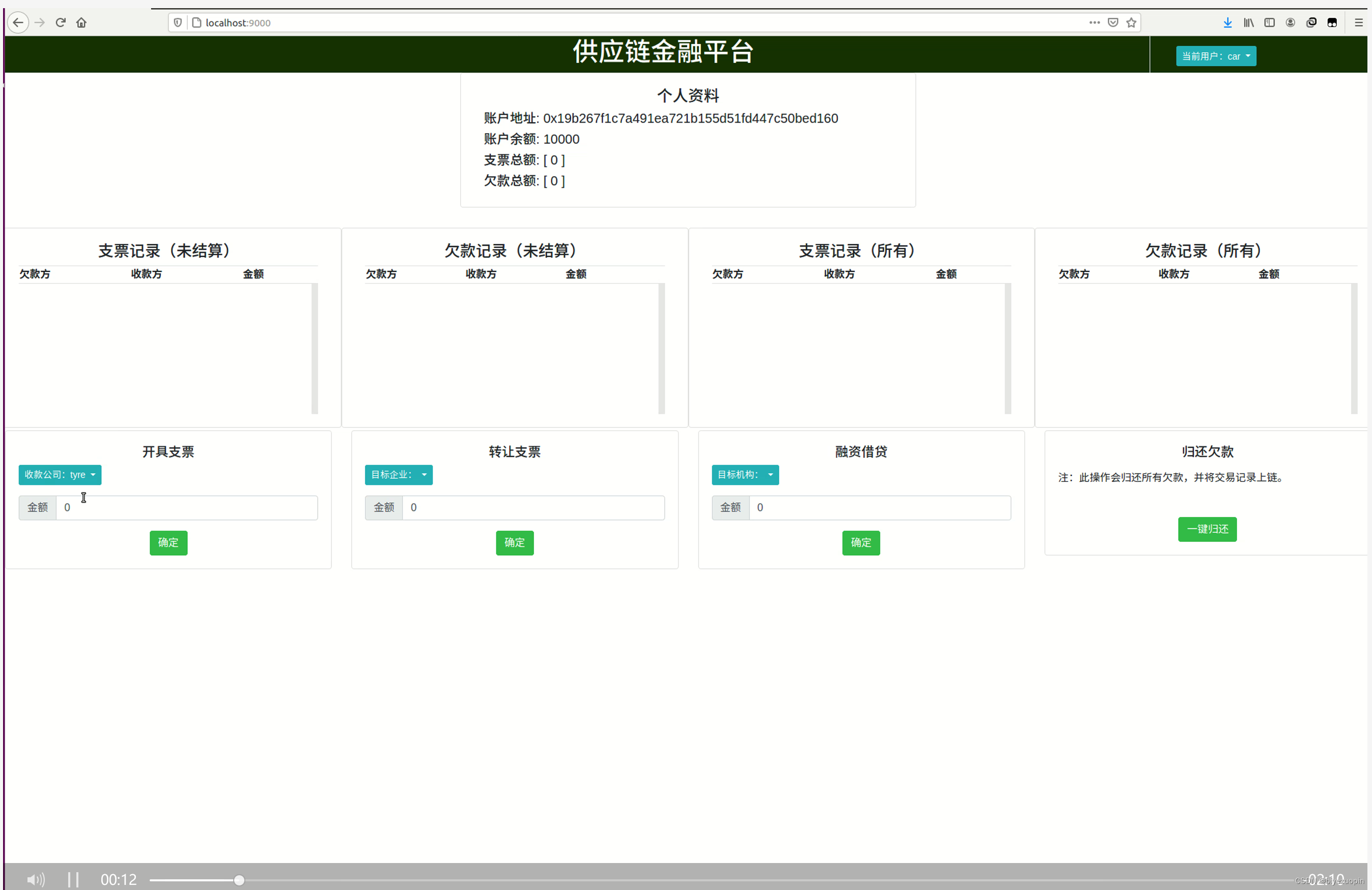Click the tracking protection shield icon

click(x=177, y=22)
